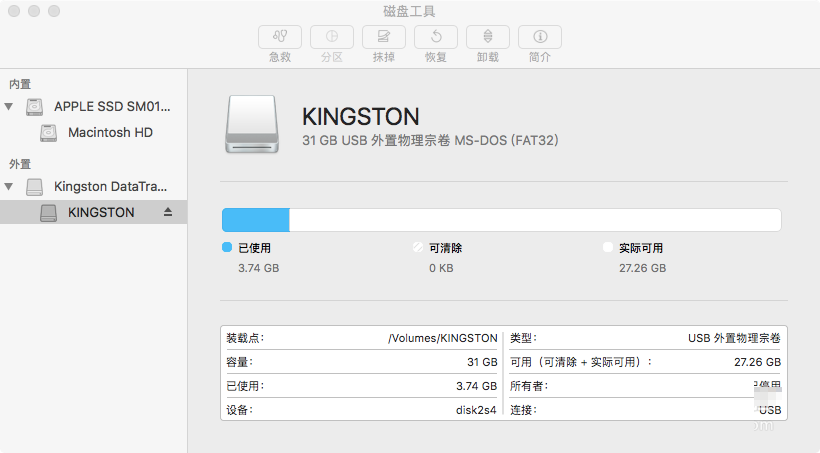This screenshot has height=453, width=820.
Task: Click the 装载点 label
Action: (245, 338)
